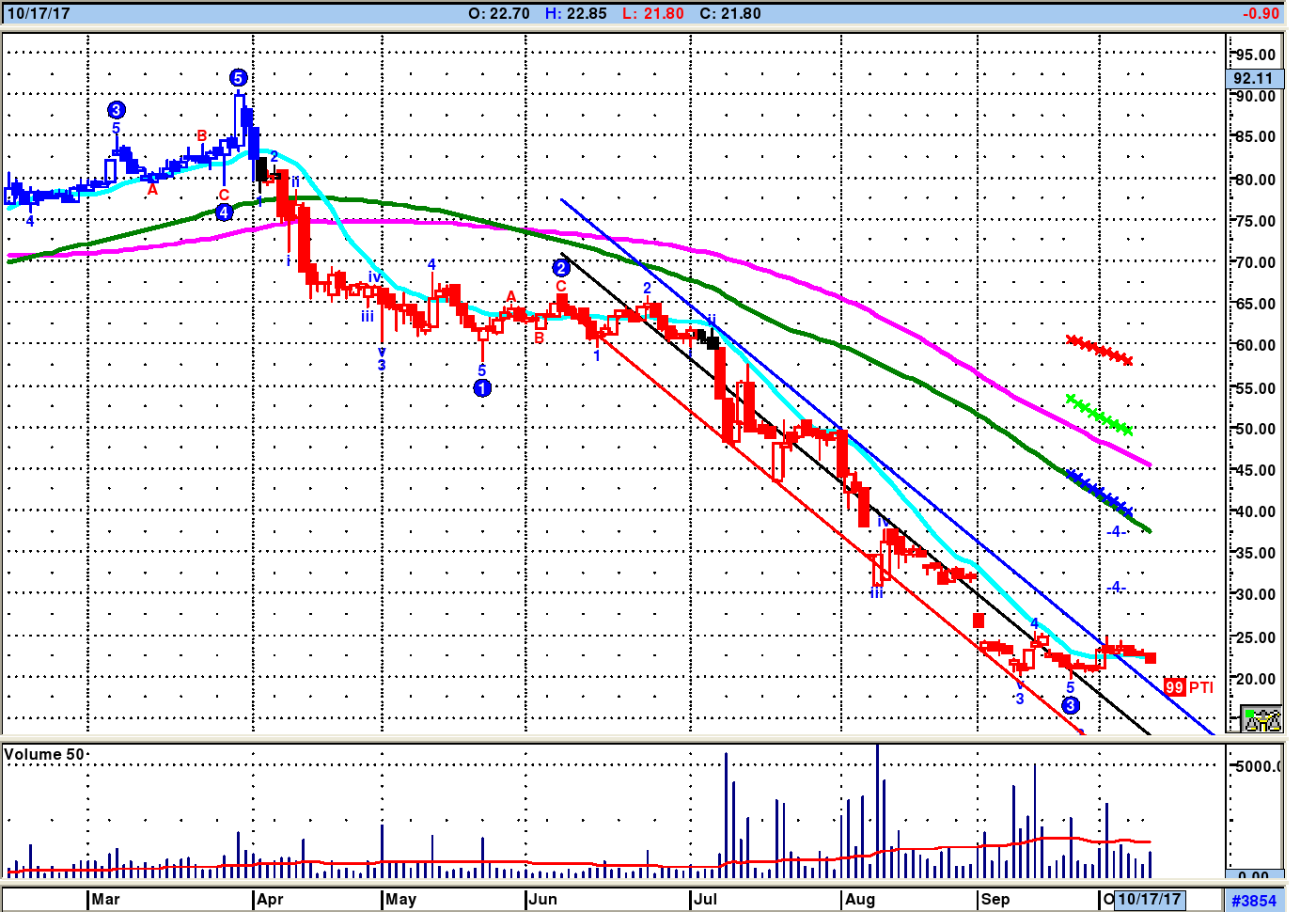Click the red X projection line near 60
The height and width of the screenshot is (912, 1316).
[x=1099, y=350]
